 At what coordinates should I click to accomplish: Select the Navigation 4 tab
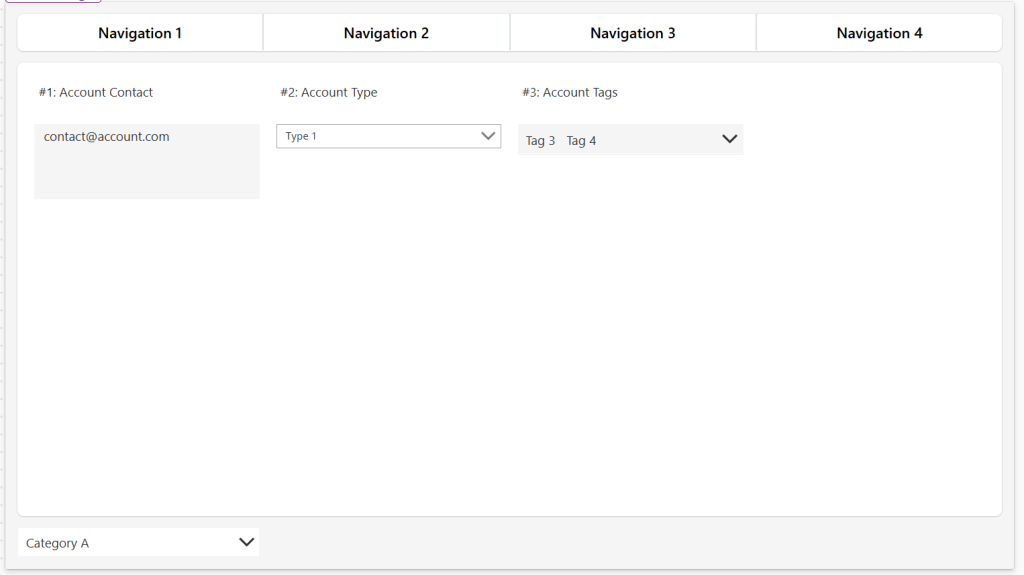point(879,33)
